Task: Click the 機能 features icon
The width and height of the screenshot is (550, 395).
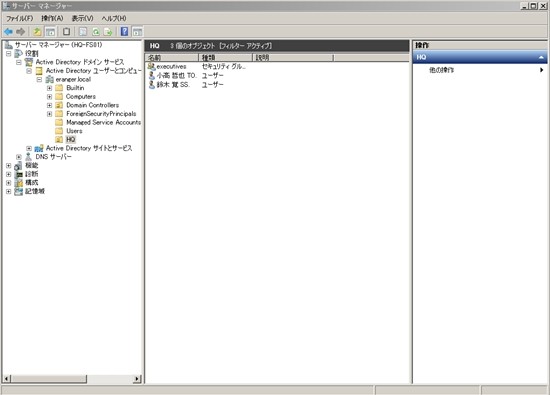Action: (19, 166)
